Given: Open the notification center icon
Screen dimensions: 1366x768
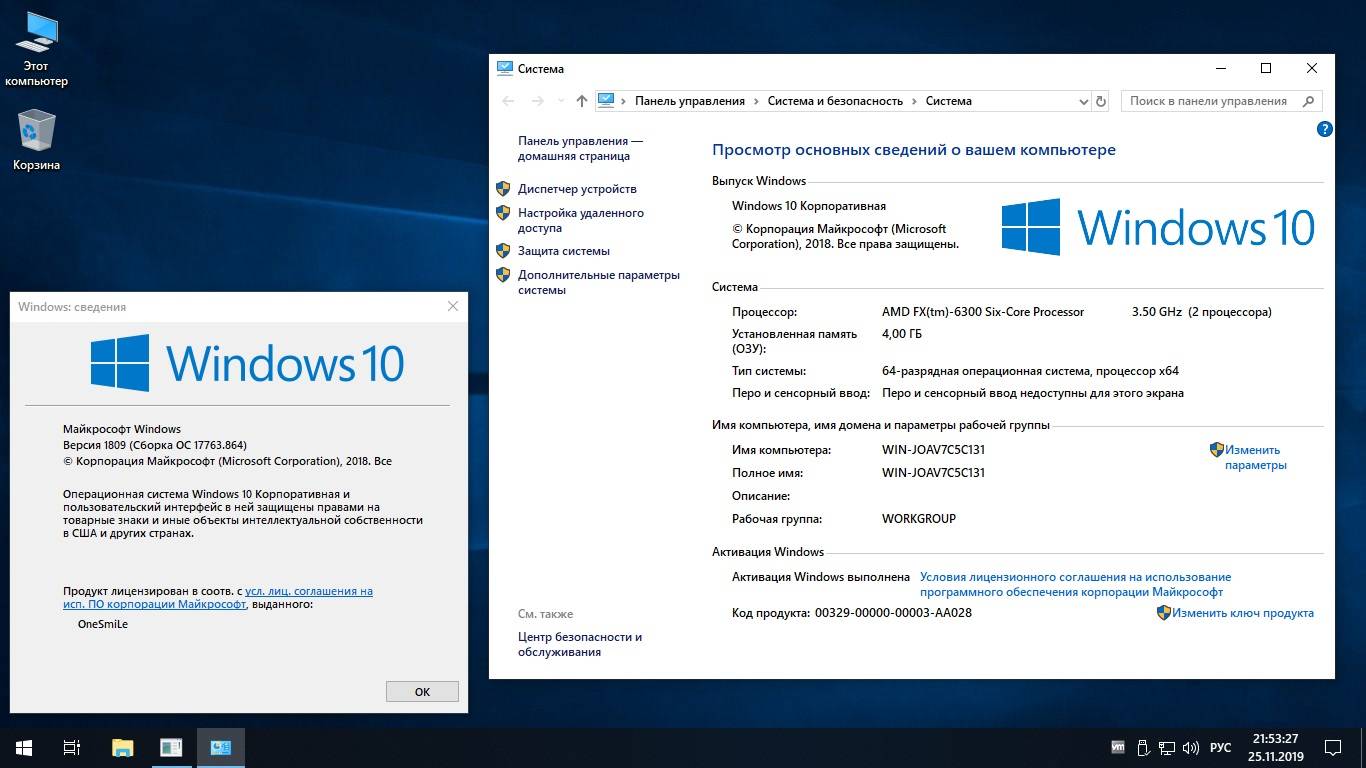Looking at the screenshot, I should point(1333,747).
